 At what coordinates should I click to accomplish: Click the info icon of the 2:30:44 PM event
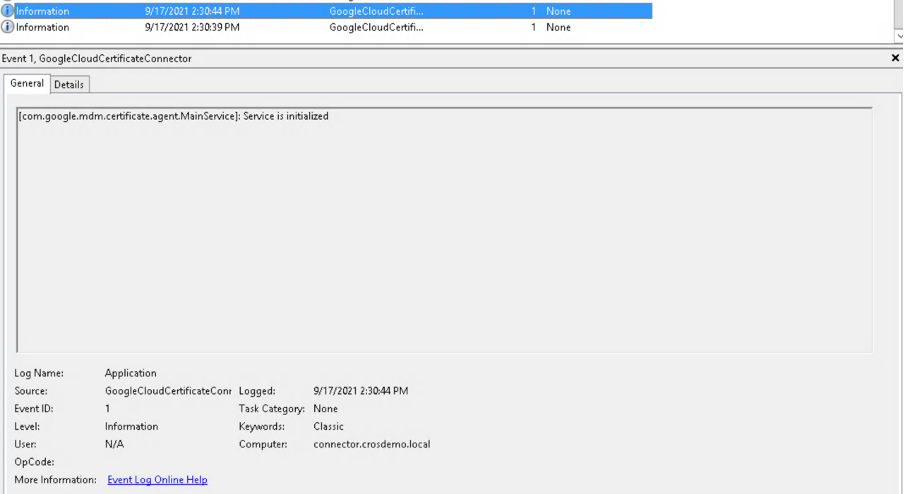[x=8, y=11]
